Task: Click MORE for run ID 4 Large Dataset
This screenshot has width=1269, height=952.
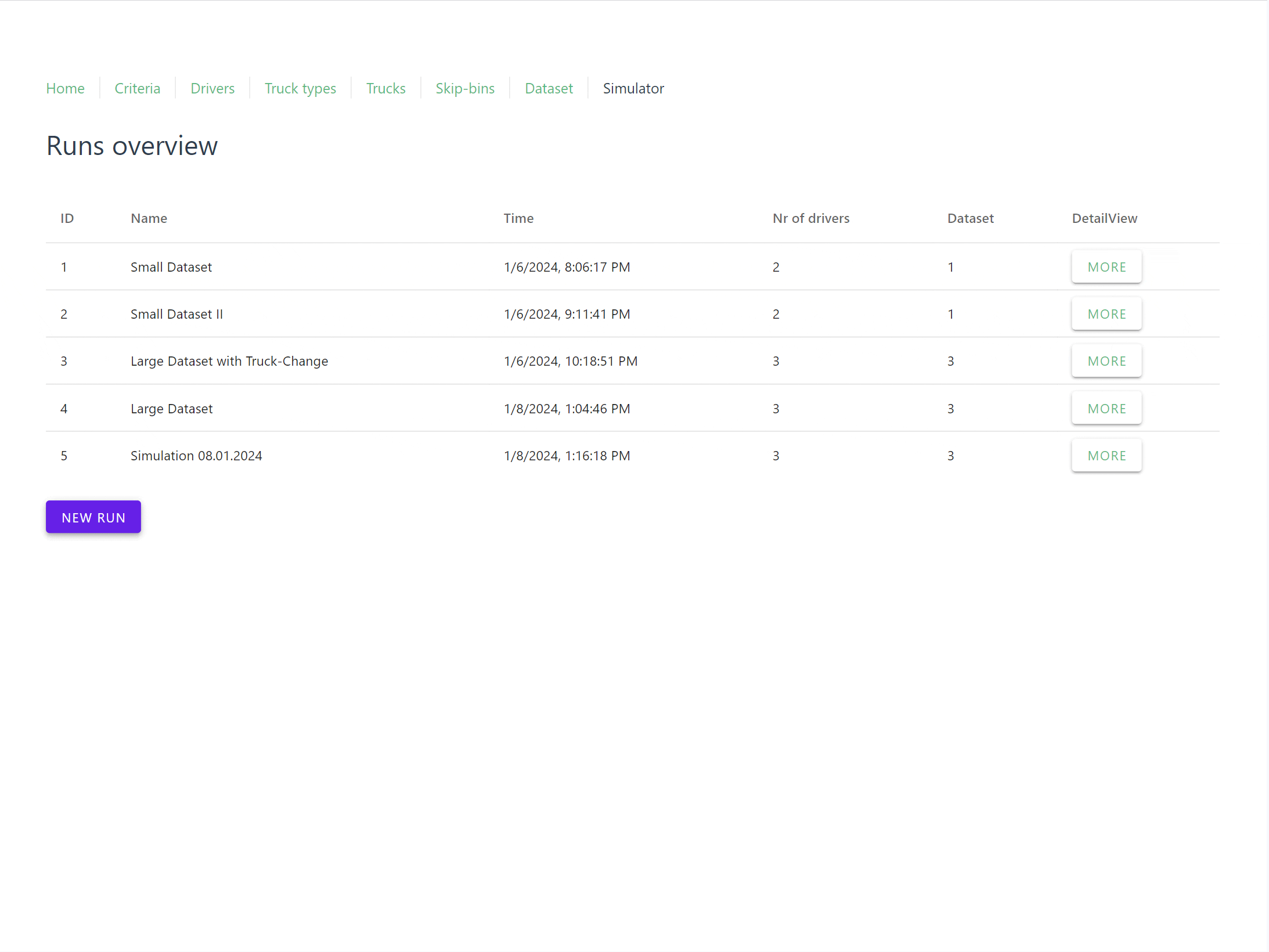Action: pos(1106,408)
